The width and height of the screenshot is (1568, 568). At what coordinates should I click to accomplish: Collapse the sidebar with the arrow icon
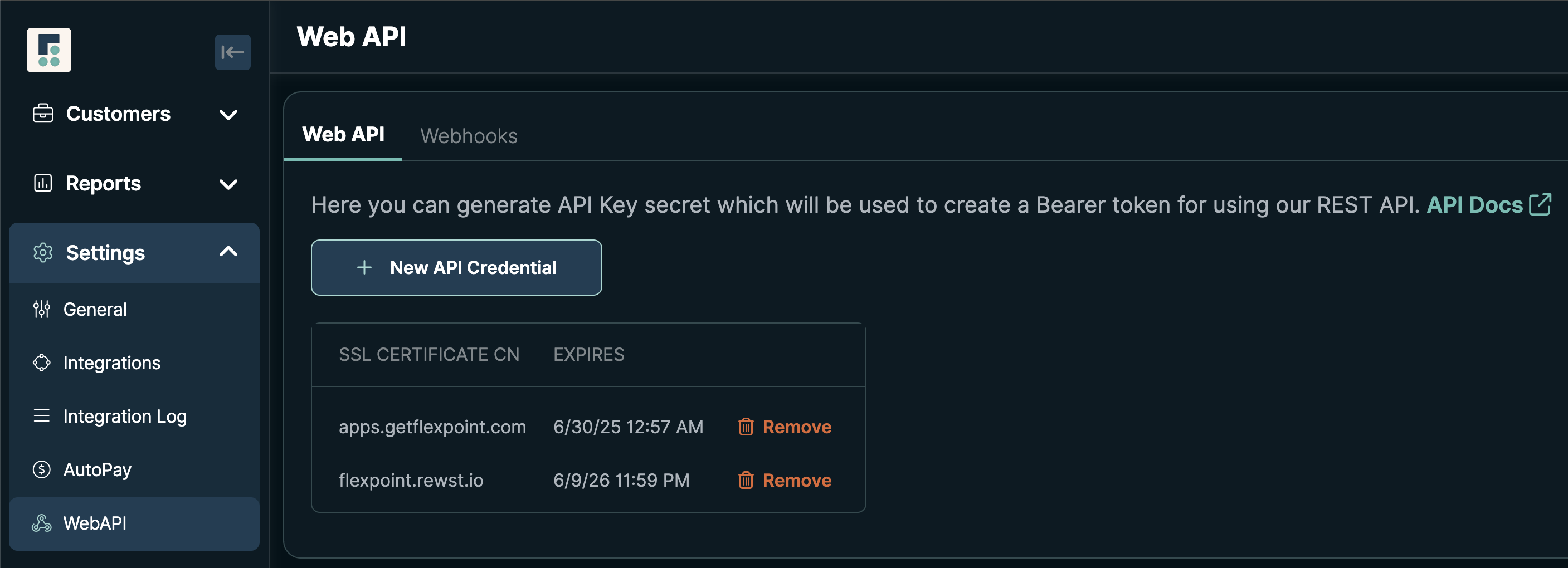(x=232, y=52)
